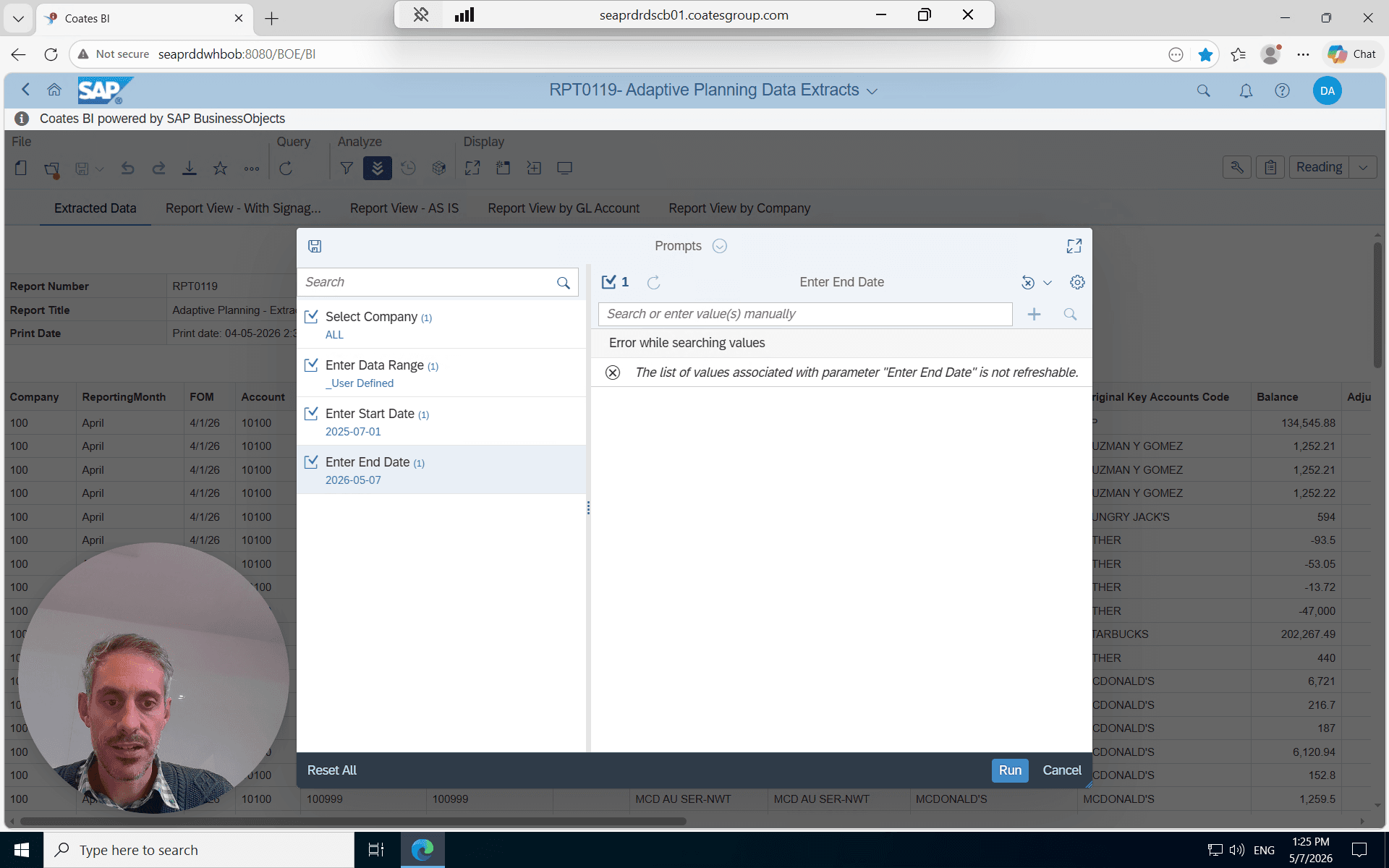The height and width of the screenshot is (868, 1389).
Task: Open the help question mark icon
Action: tap(1282, 90)
